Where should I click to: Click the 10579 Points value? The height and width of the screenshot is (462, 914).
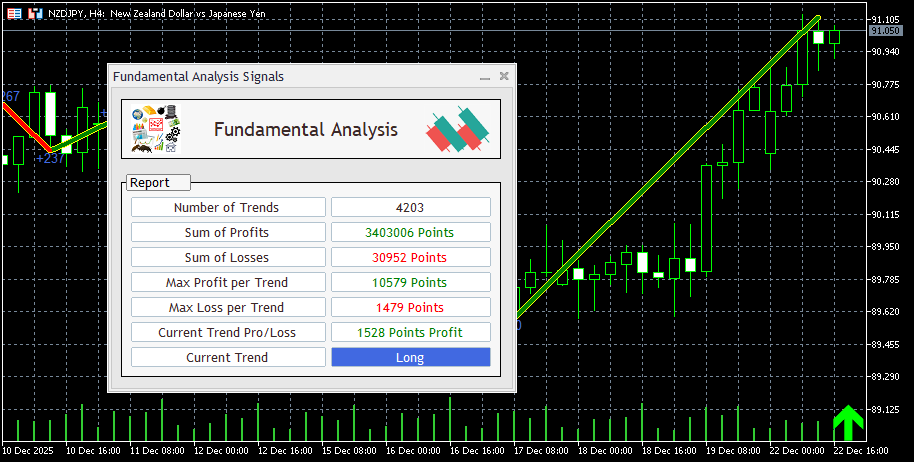(410, 283)
